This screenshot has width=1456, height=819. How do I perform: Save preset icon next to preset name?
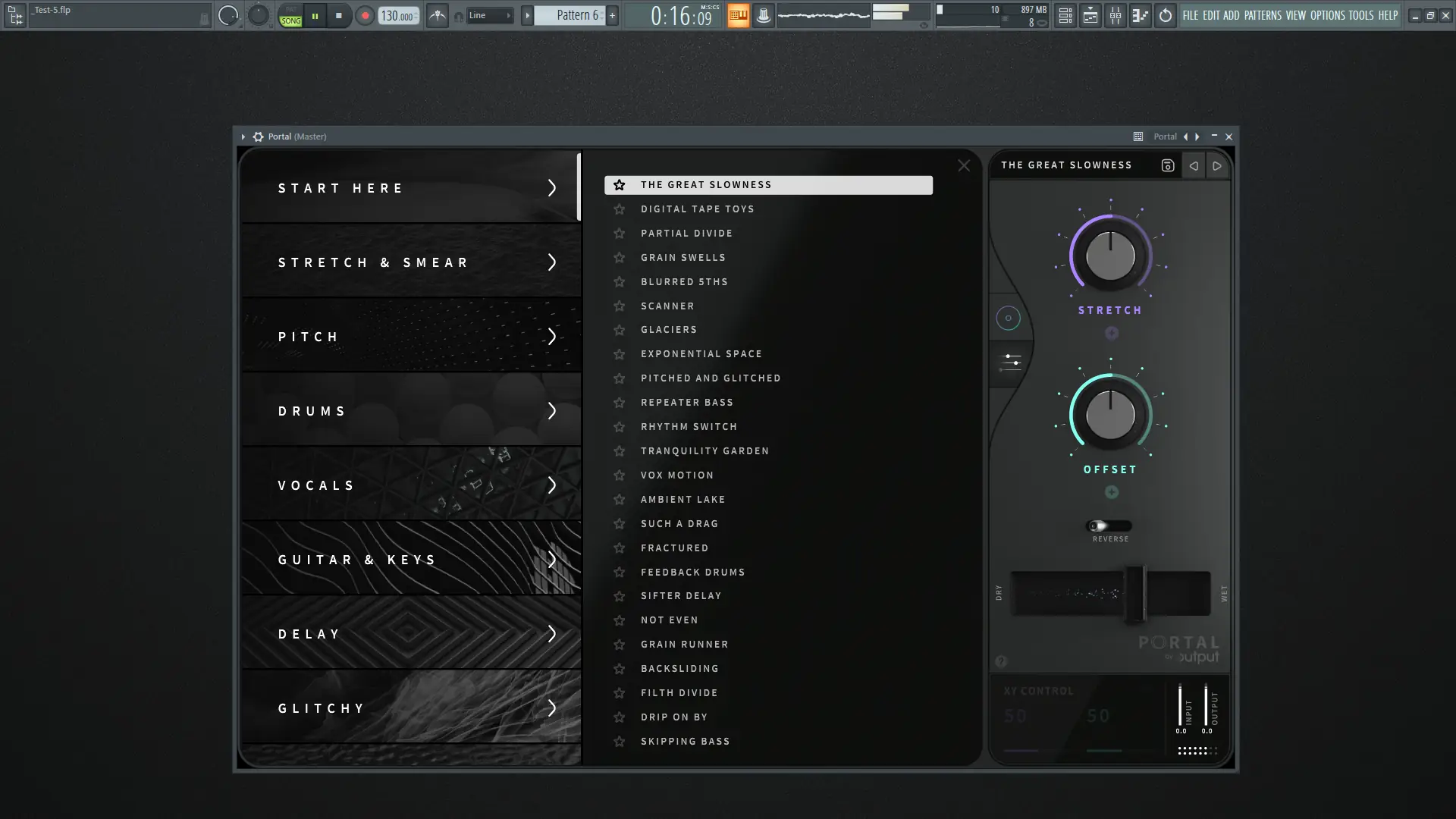[1168, 165]
